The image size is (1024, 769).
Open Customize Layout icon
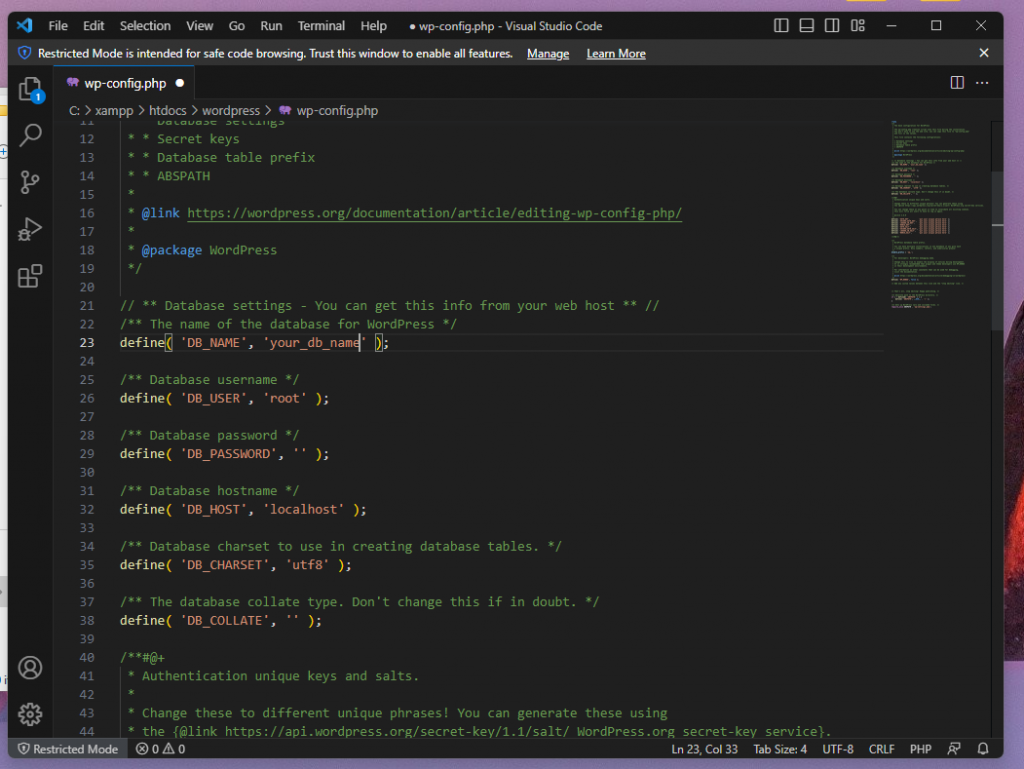pyautogui.click(x=858, y=25)
